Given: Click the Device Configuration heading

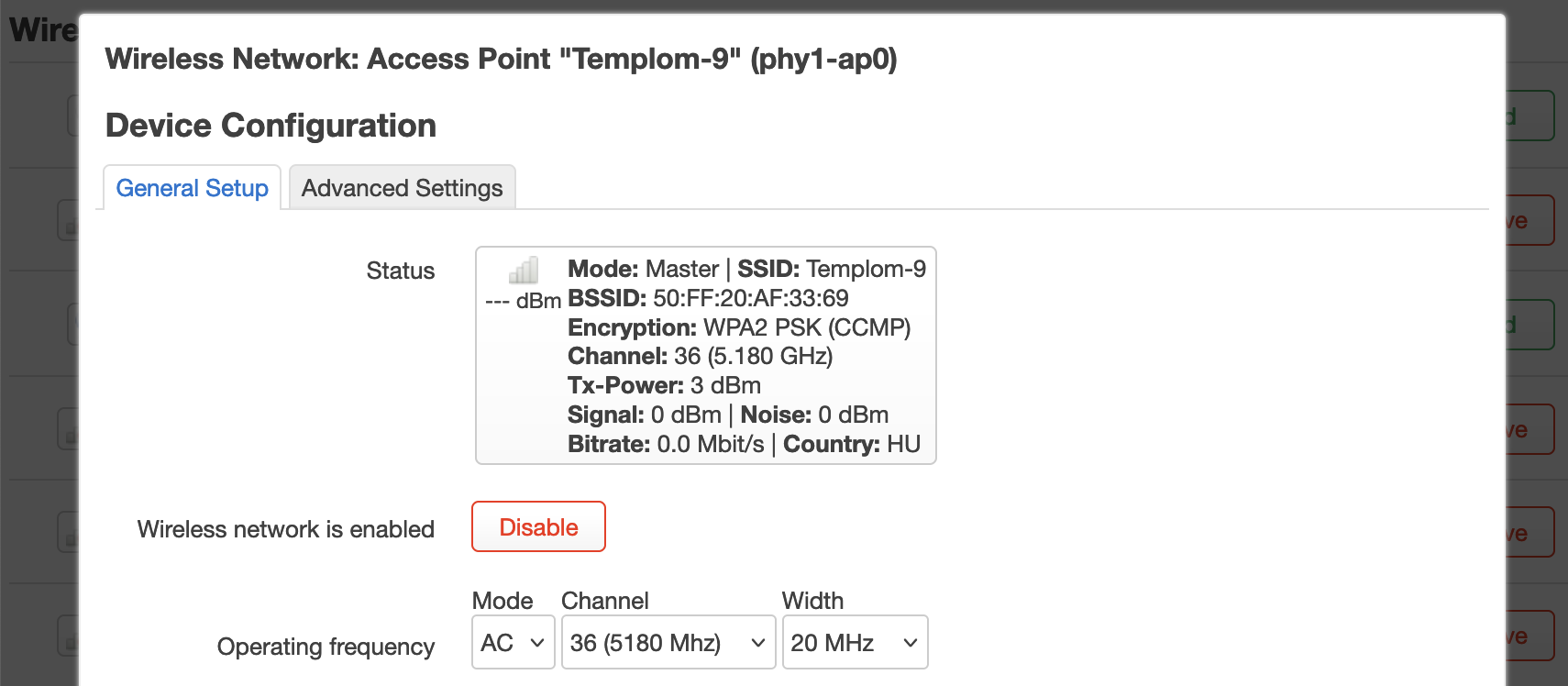Looking at the screenshot, I should click(271, 126).
